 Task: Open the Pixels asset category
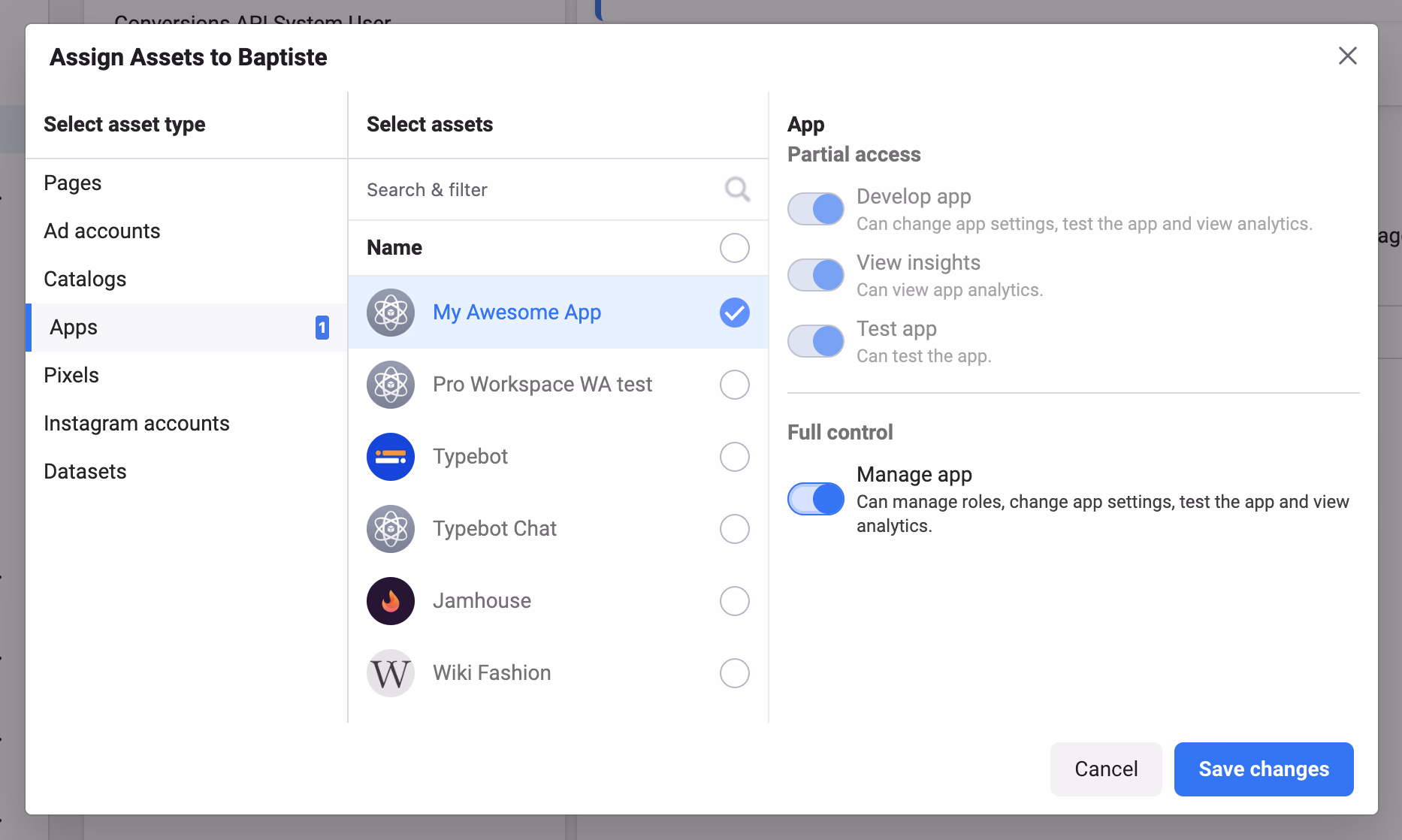(x=71, y=375)
